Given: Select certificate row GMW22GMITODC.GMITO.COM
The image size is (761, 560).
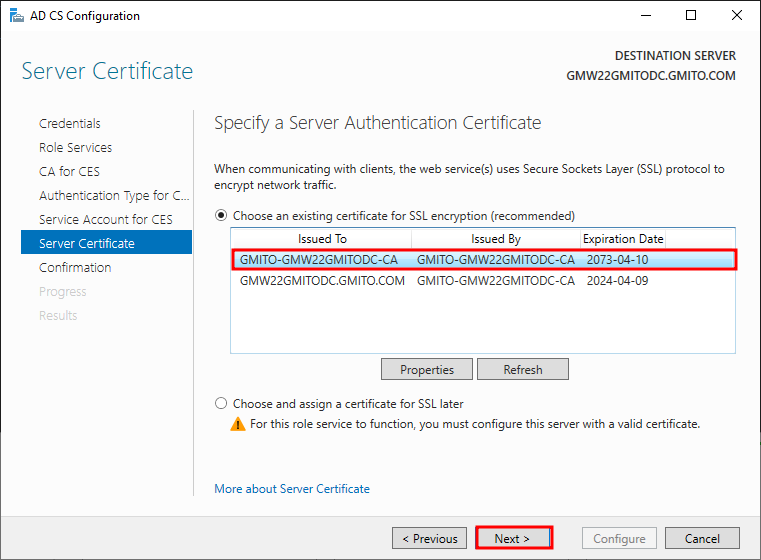Looking at the screenshot, I should coord(484,280).
